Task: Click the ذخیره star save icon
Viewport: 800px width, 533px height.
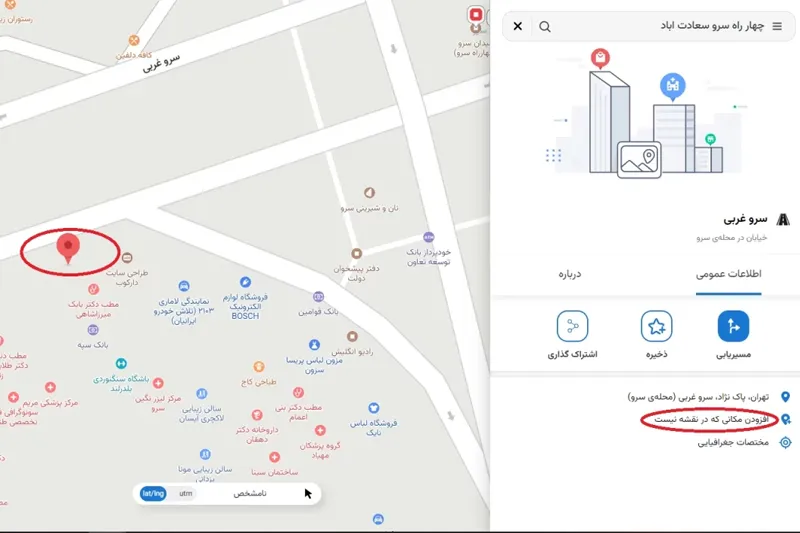Action: point(656,326)
